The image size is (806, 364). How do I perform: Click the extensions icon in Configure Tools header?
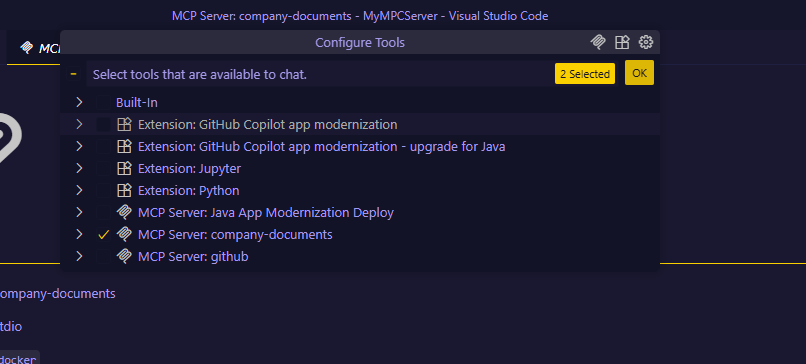tap(622, 42)
